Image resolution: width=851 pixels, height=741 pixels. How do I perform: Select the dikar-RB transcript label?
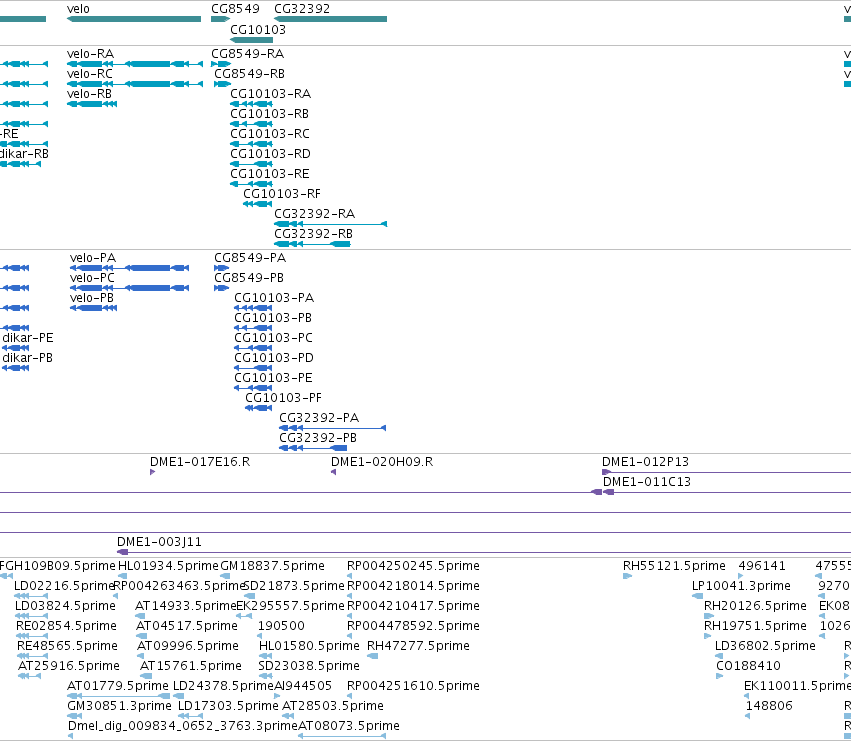[x=24, y=154]
